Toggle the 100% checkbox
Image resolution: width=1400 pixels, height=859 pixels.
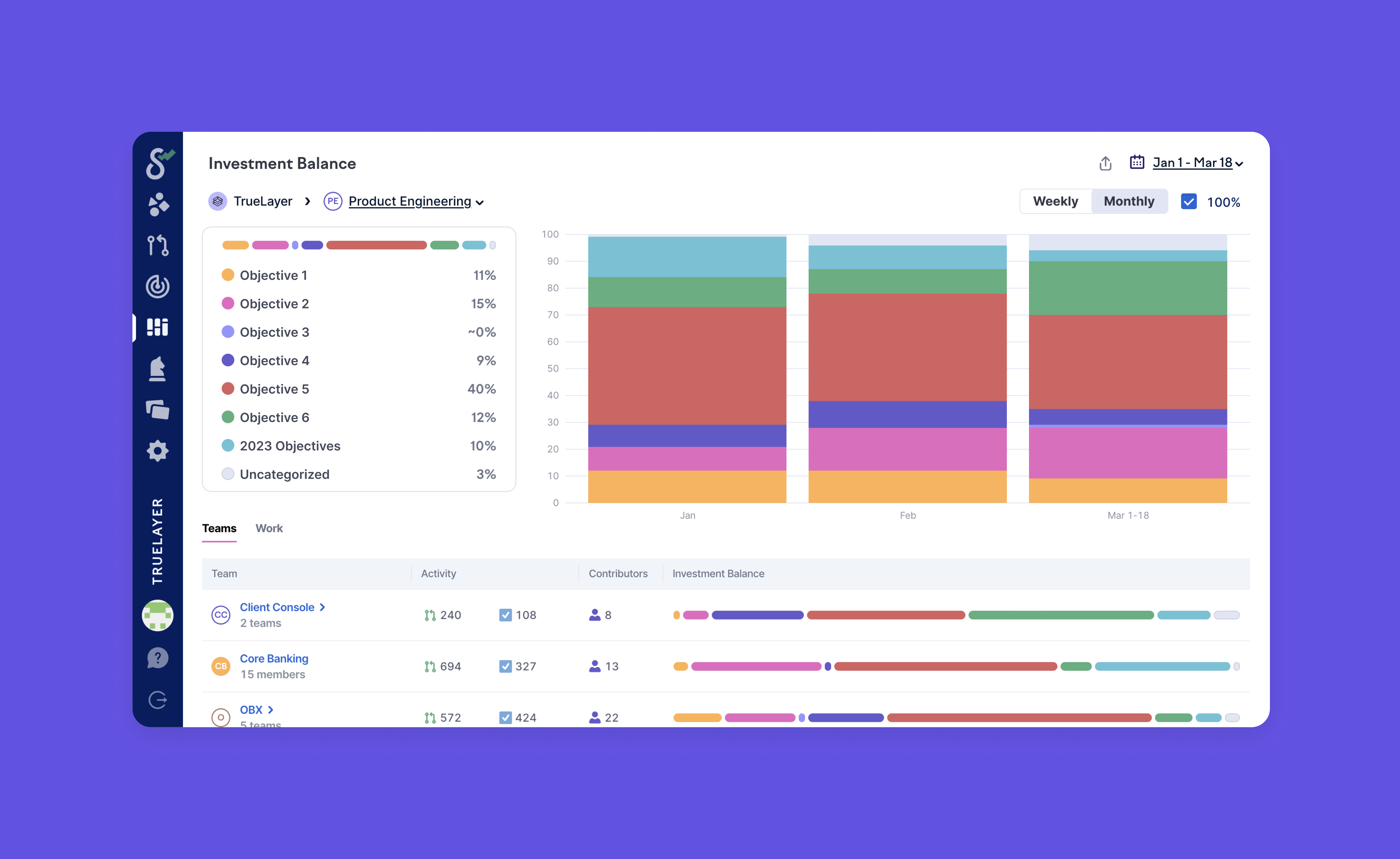point(1189,202)
